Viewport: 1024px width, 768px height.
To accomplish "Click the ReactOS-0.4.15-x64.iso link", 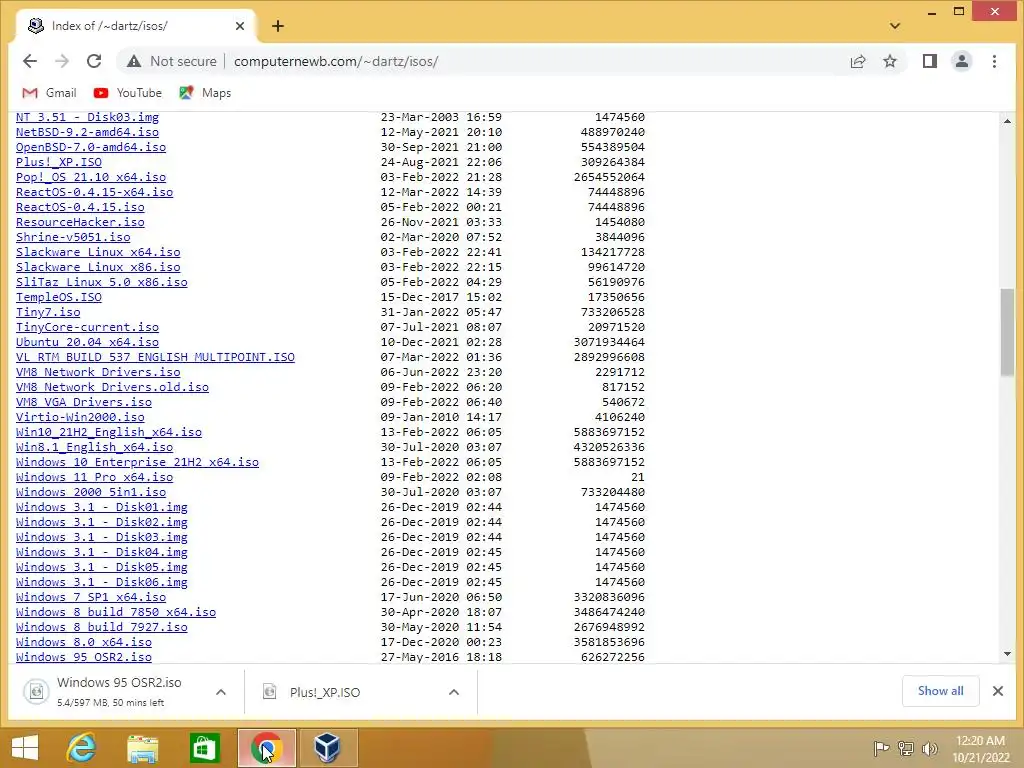I will point(95,192).
